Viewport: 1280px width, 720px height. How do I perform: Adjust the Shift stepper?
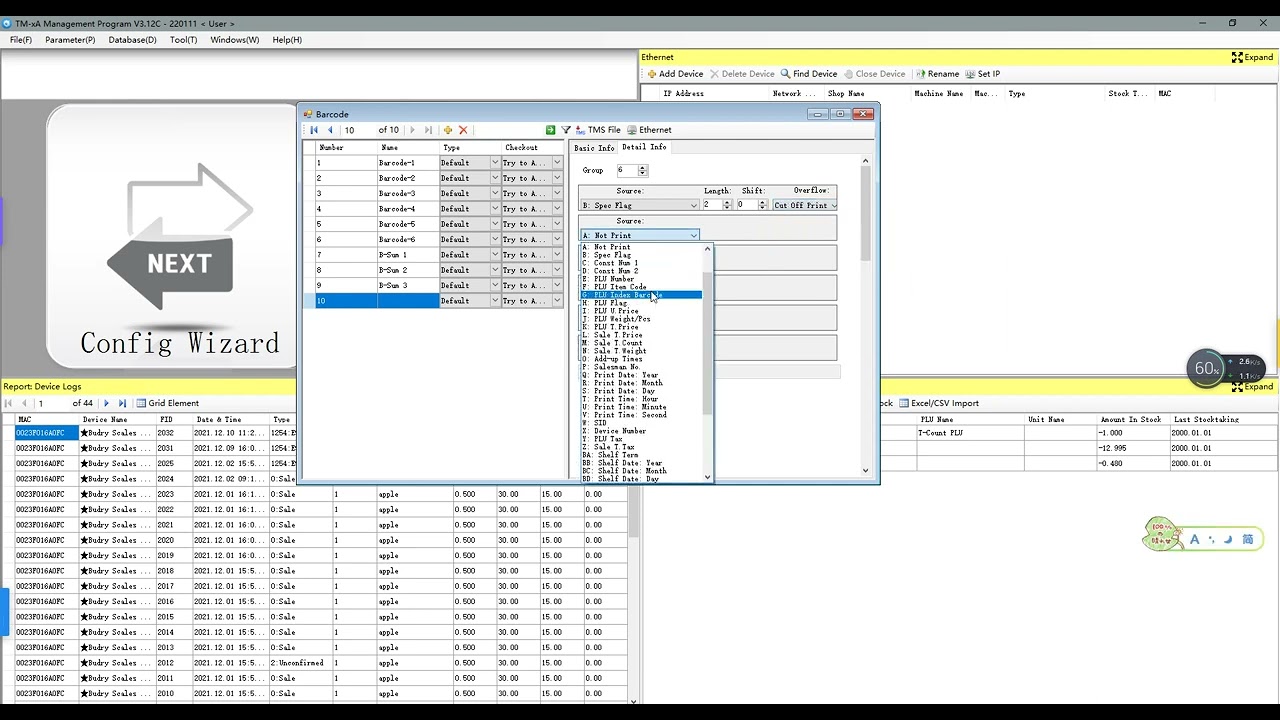tap(762, 205)
